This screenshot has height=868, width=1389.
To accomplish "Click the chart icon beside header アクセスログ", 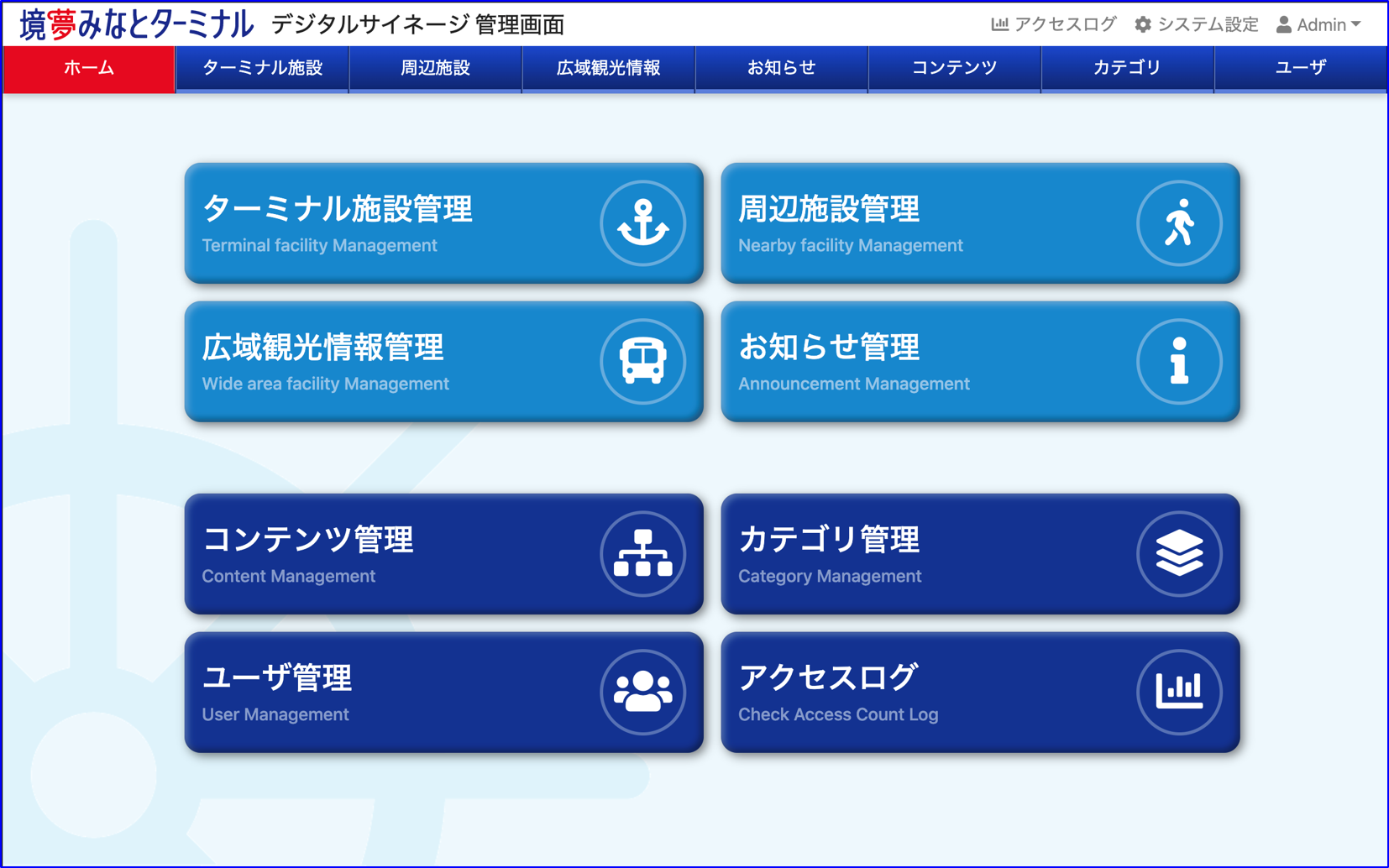I will click(999, 24).
